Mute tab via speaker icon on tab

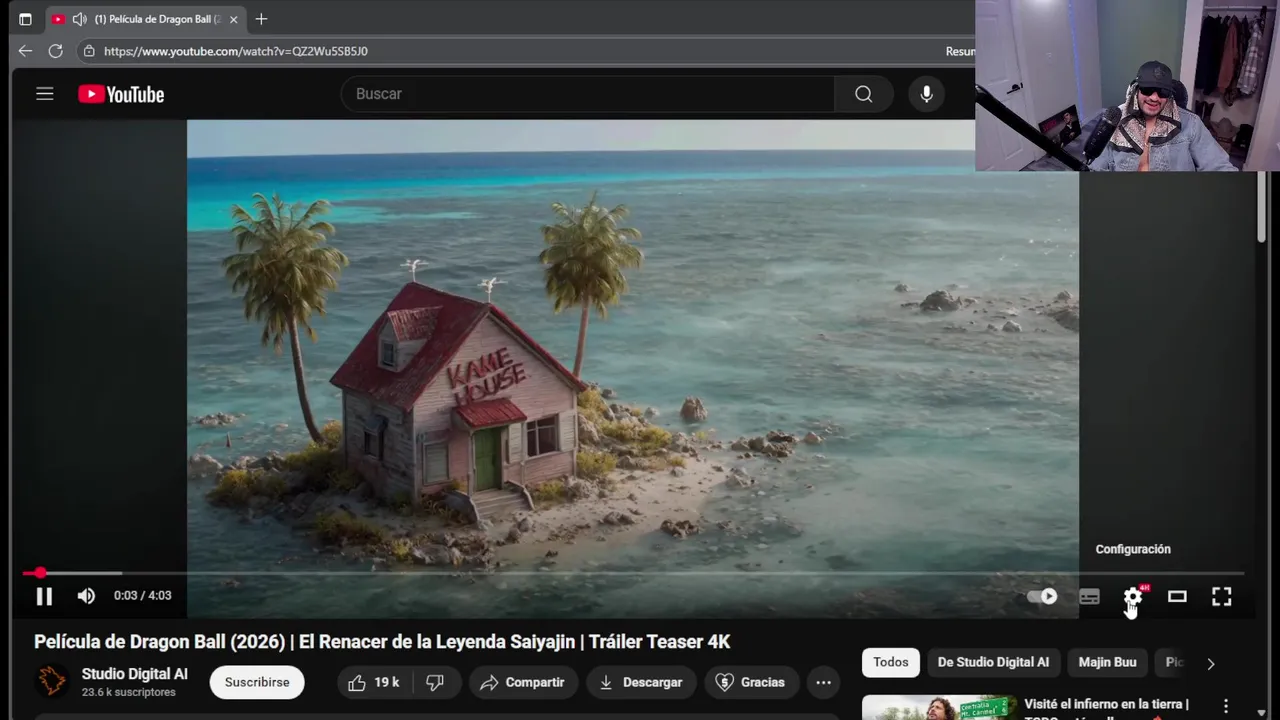tap(80, 19)
